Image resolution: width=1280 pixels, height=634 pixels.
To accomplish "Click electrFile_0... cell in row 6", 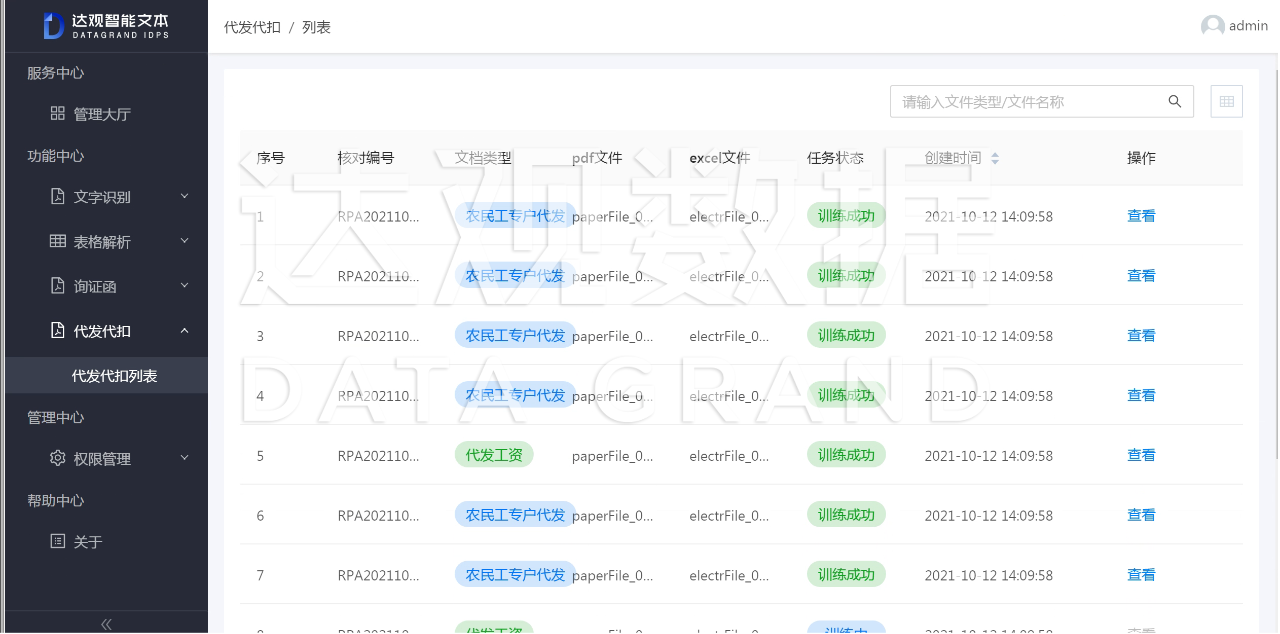I will click(729, 515).
